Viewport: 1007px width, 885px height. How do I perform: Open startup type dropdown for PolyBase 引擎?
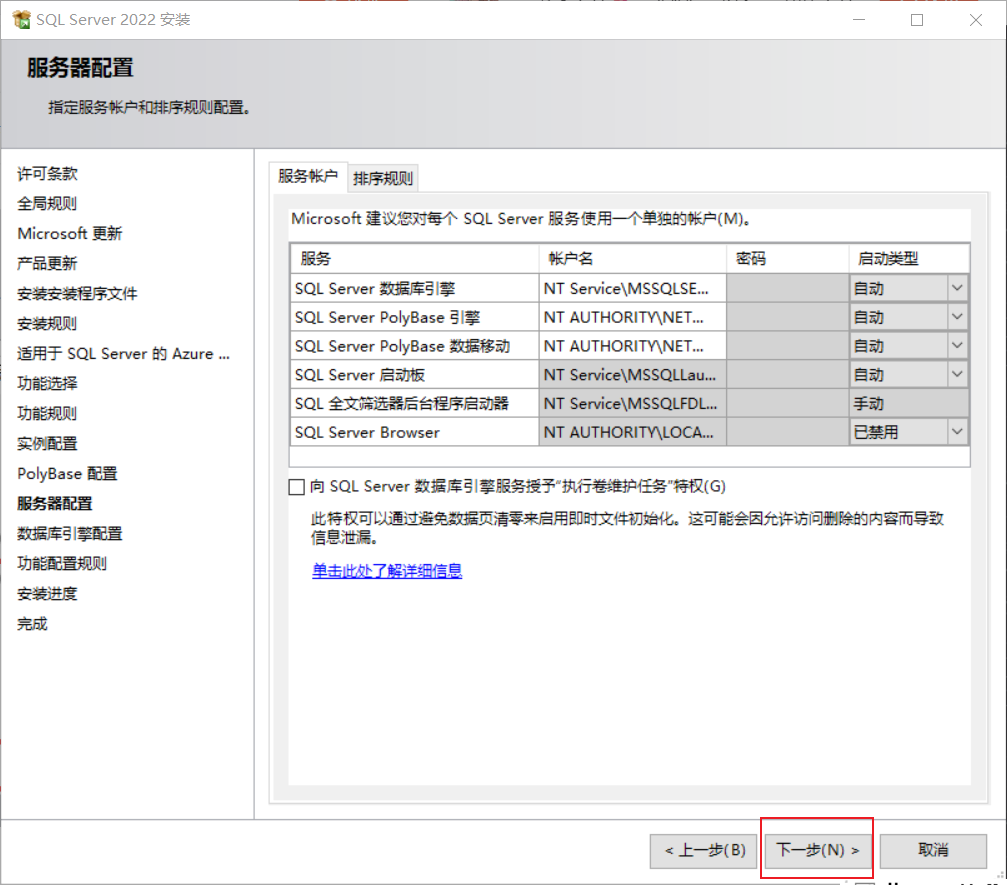(957, 317)
